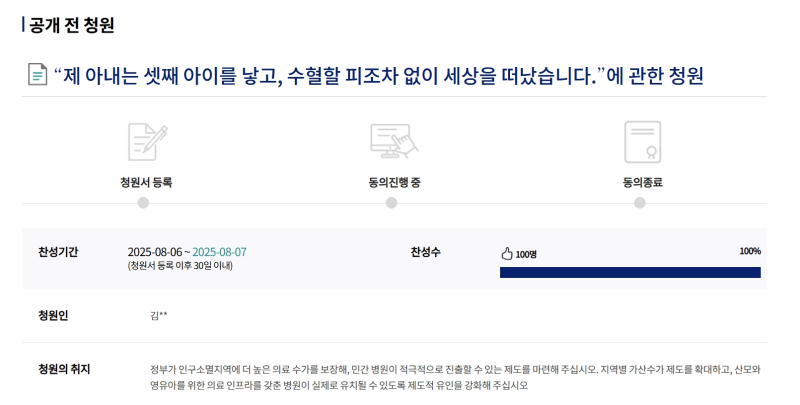Select the 청원서 등록 step dot
This screenshot has height=405, width=800.
(143, 203)
